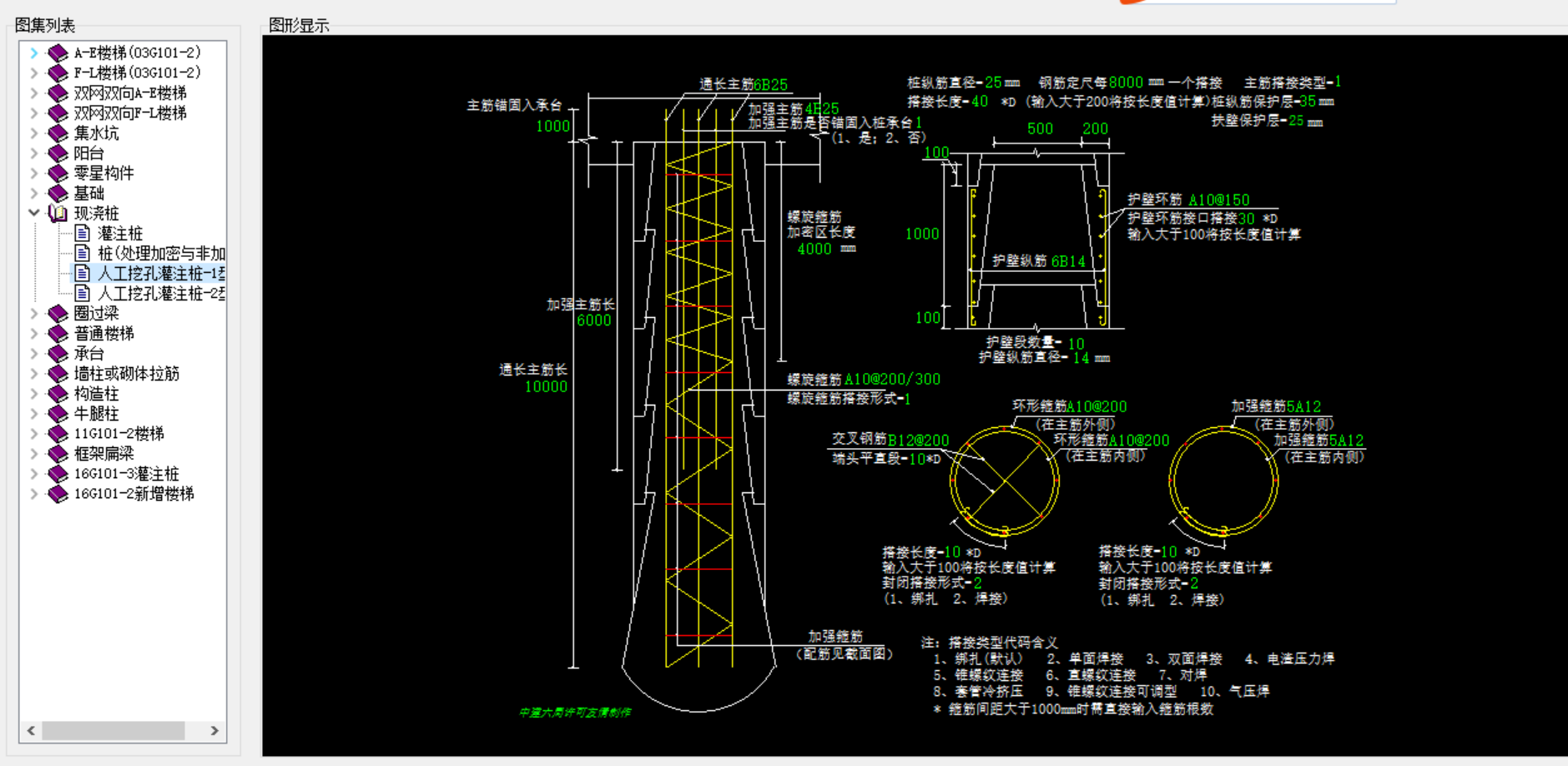Select 人工挖孔灌注桩-2型 entry label
The height and width of the screenshot is (766, 1568).
pyautogui.click(x=161, y=294)
